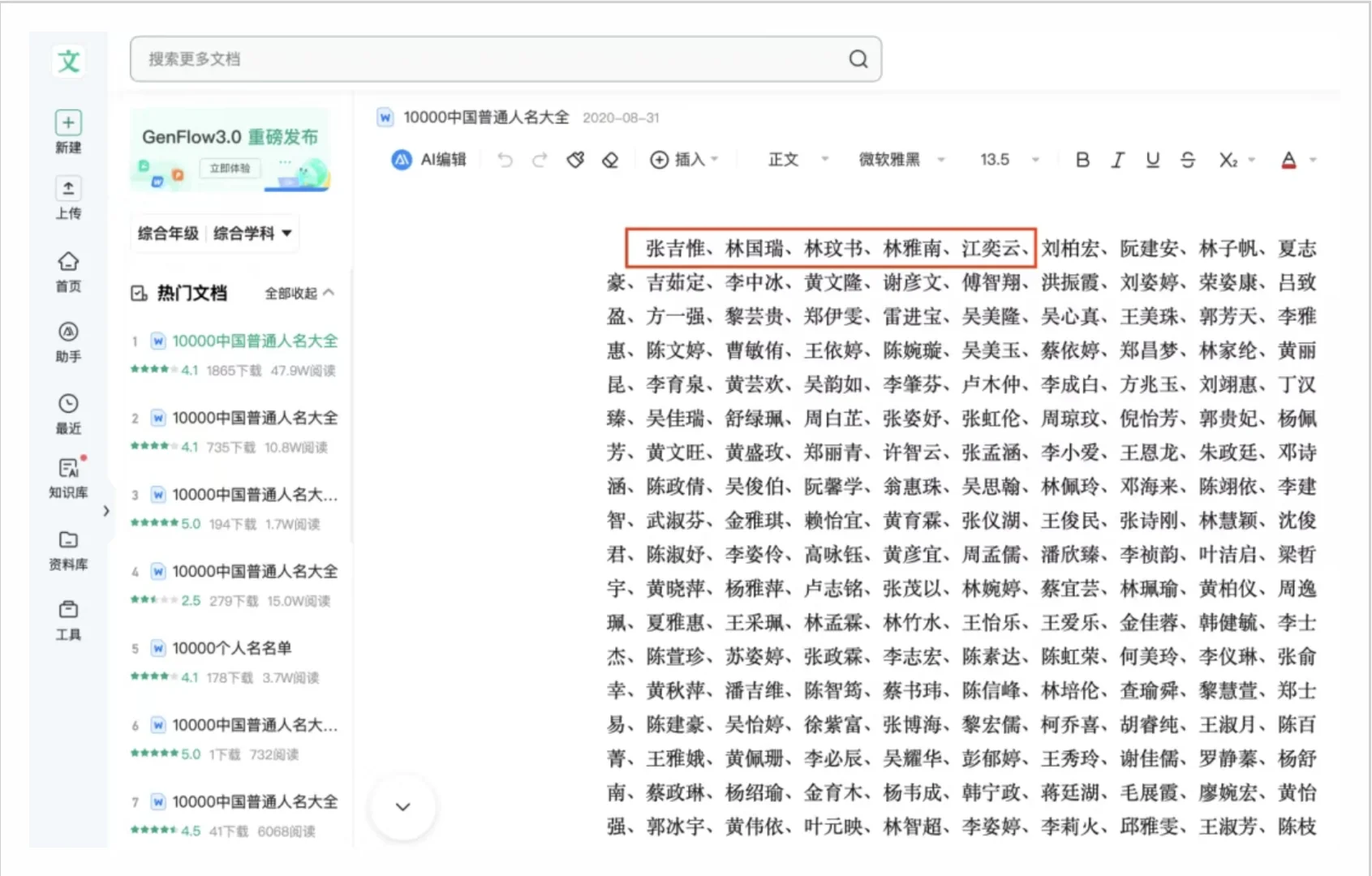Open the 工具 tools section
This screenshot has height=876, width=1372.
(68, 618)
